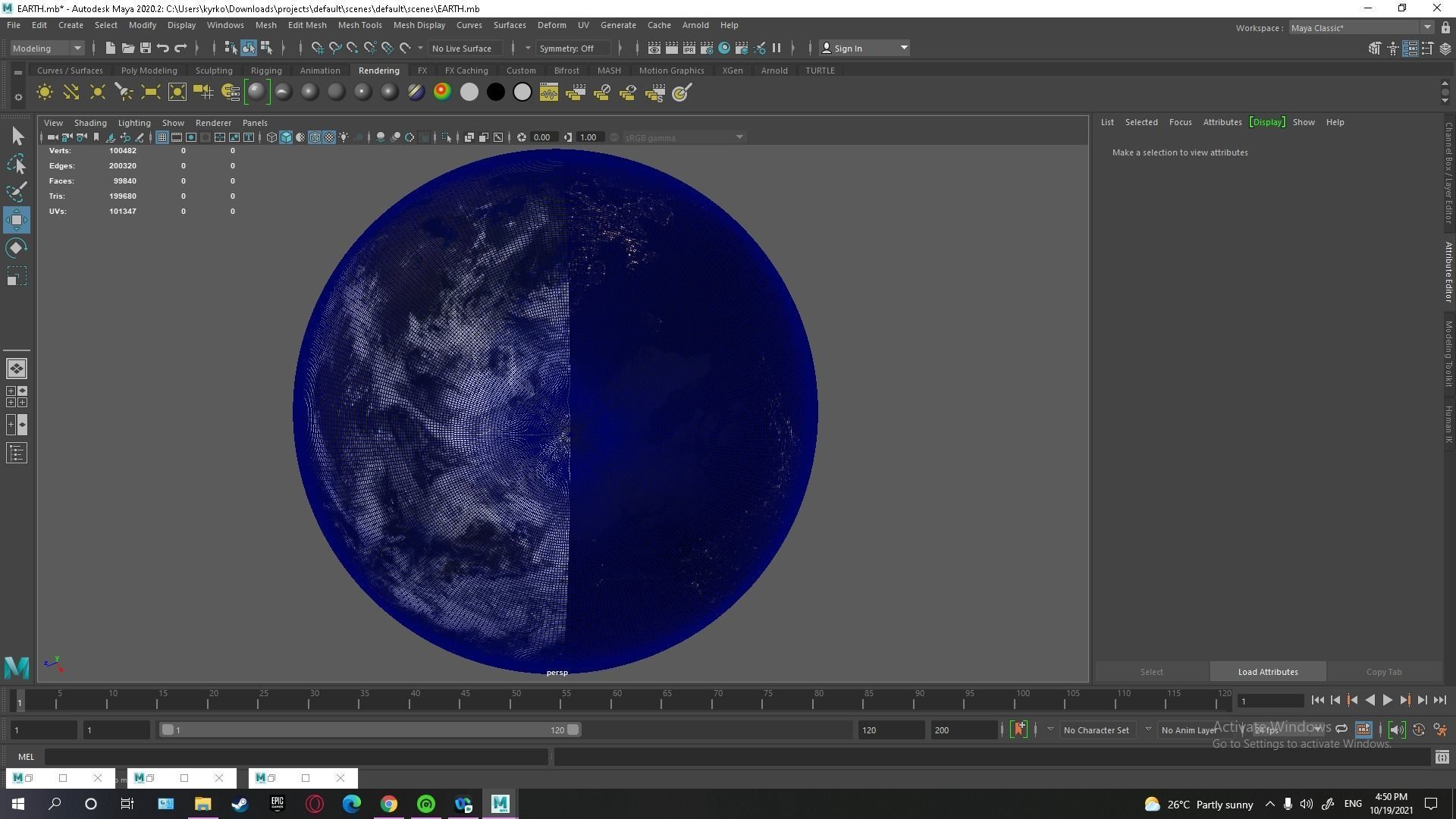This screenshot has height=819, width=1456.
Task: Activate the Move tool
Action: pyautogui.click(x=17, y=220)
